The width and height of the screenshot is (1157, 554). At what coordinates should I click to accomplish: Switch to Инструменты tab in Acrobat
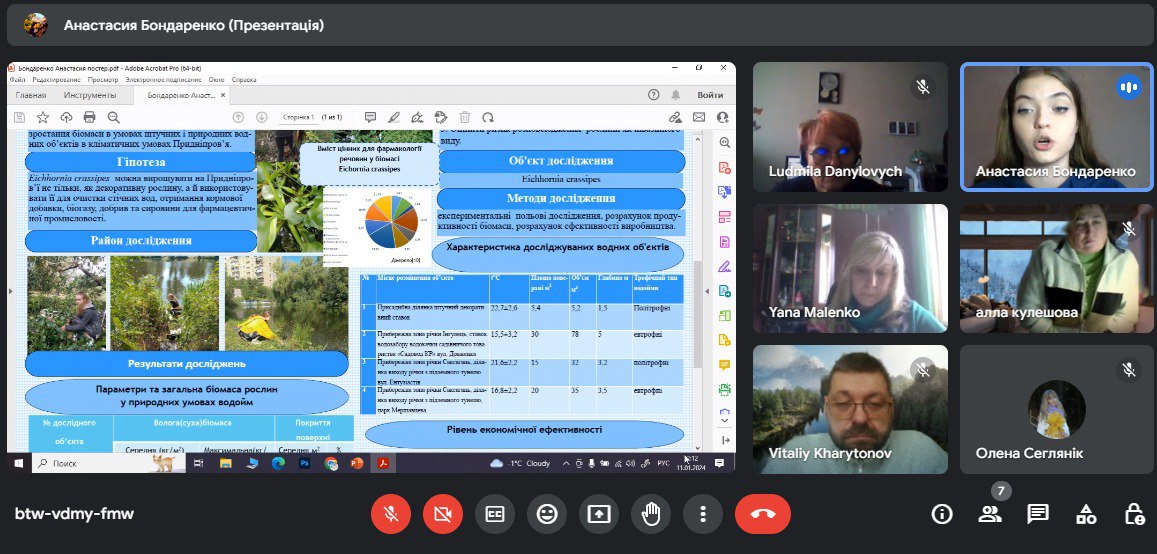(90, 95)
